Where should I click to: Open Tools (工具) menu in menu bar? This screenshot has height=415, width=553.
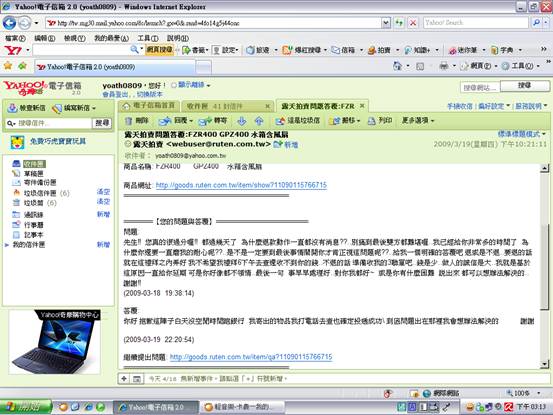click(147, 38)
